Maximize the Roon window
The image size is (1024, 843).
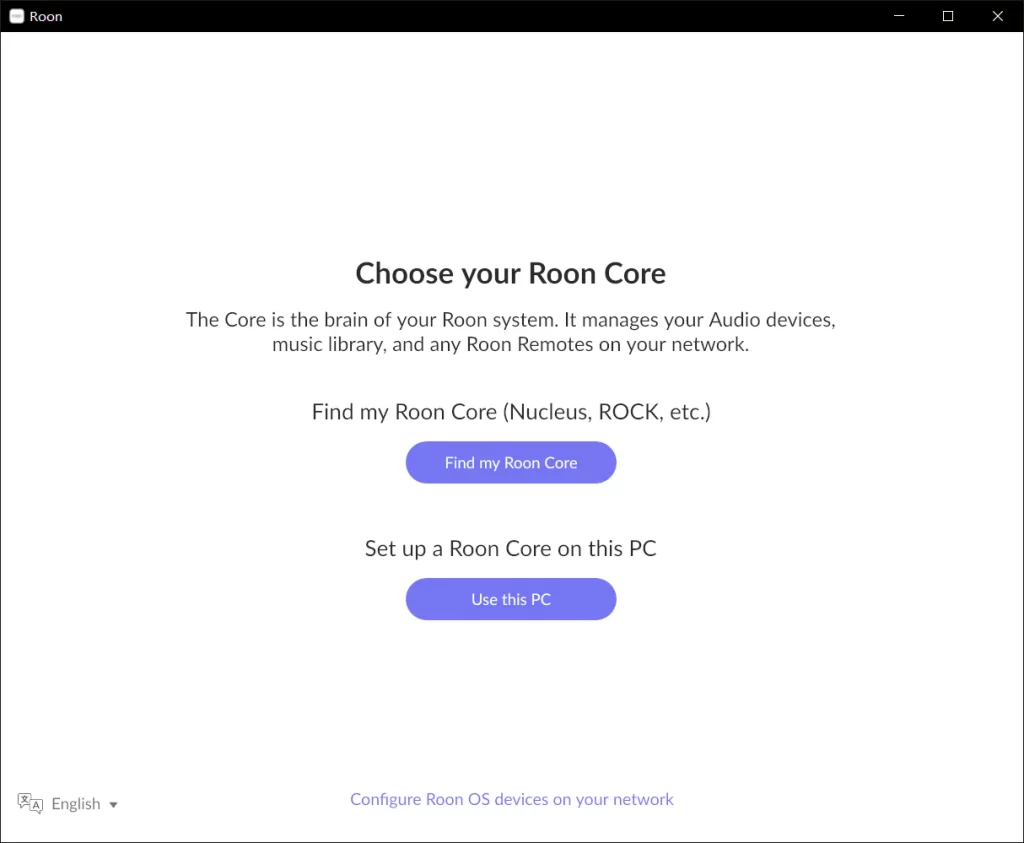point(948,16)
